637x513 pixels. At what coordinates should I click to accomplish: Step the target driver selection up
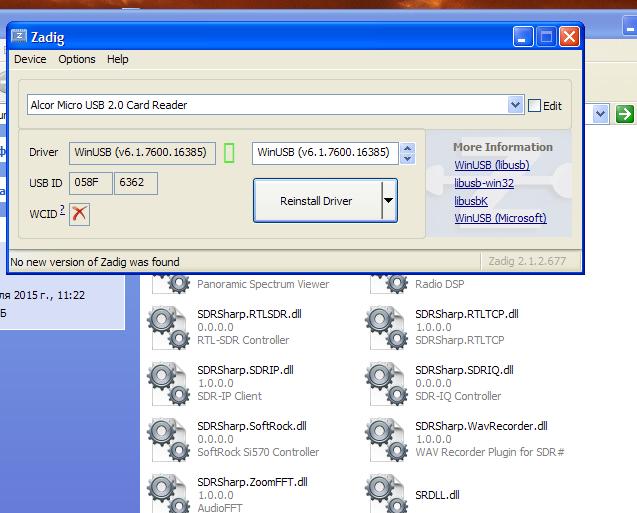(x=407, y=148)
